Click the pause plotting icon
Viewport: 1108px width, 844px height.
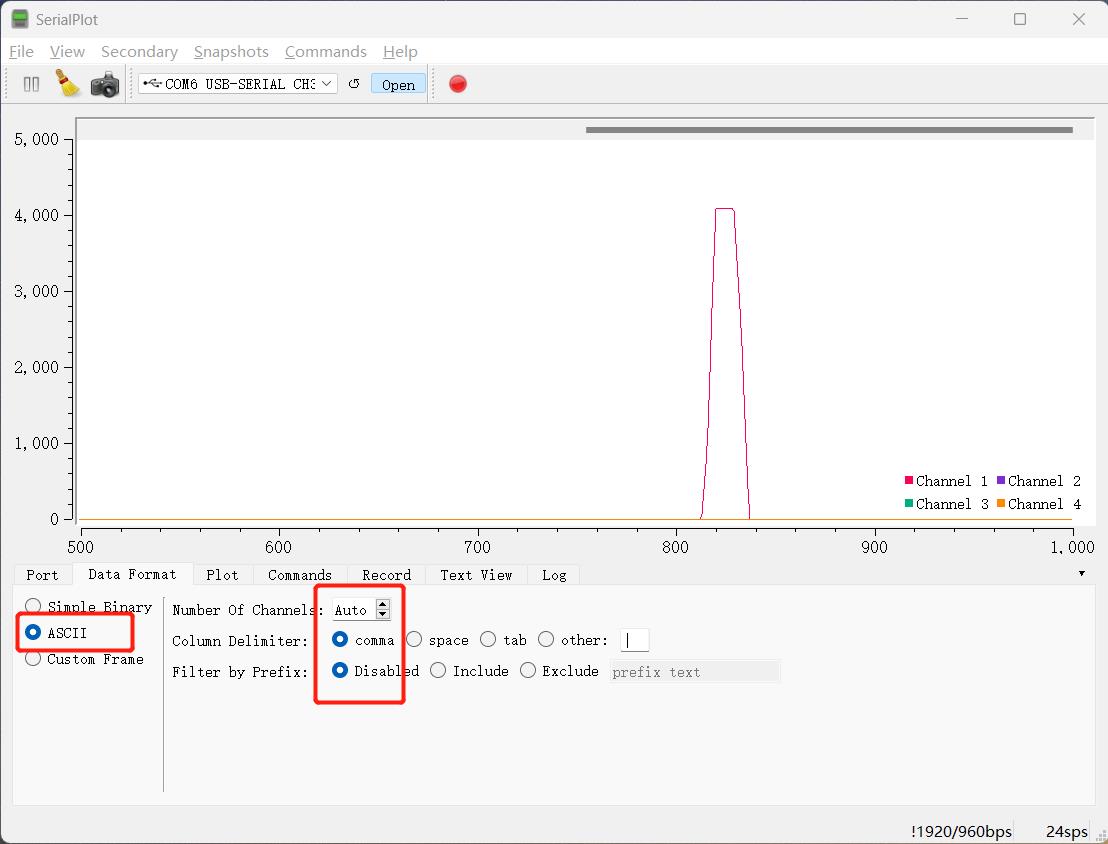pos(31,84)
